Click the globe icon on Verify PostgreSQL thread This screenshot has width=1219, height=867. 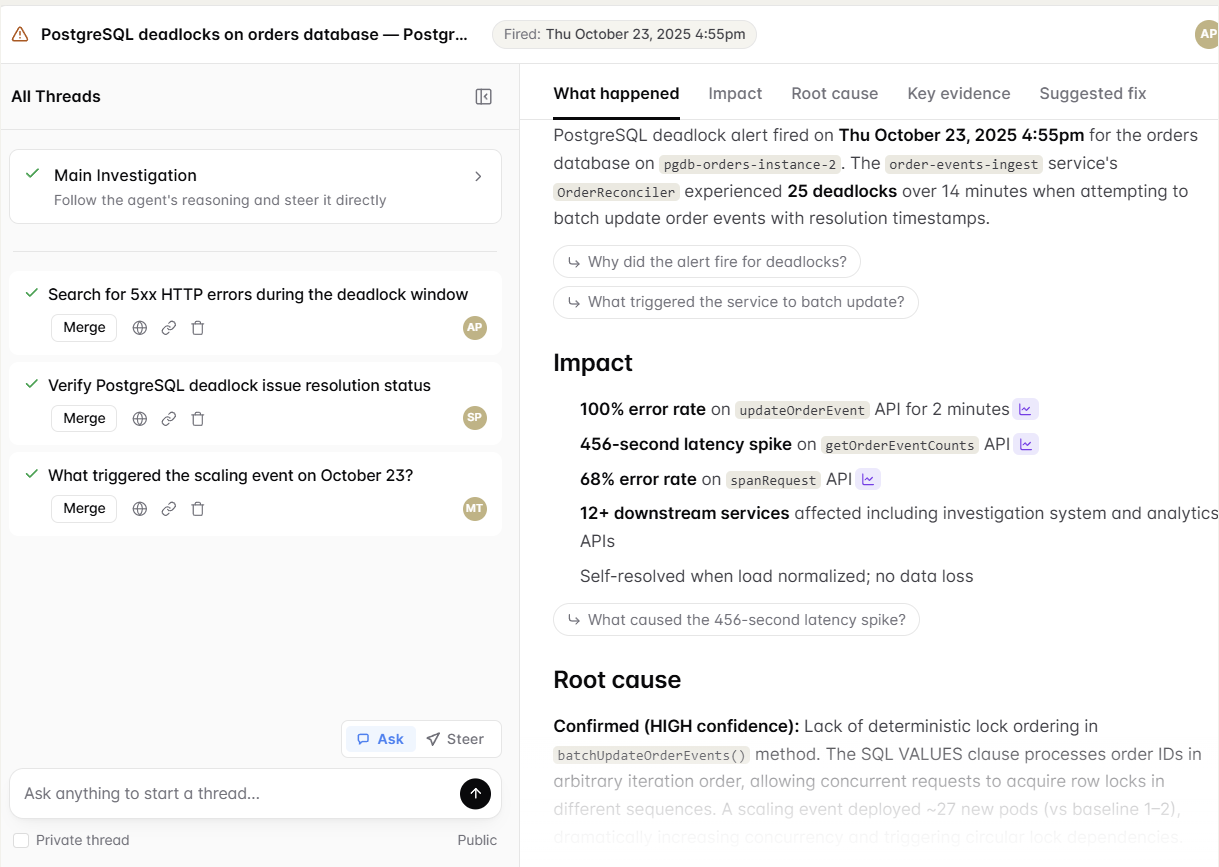[x=140, y=418]
